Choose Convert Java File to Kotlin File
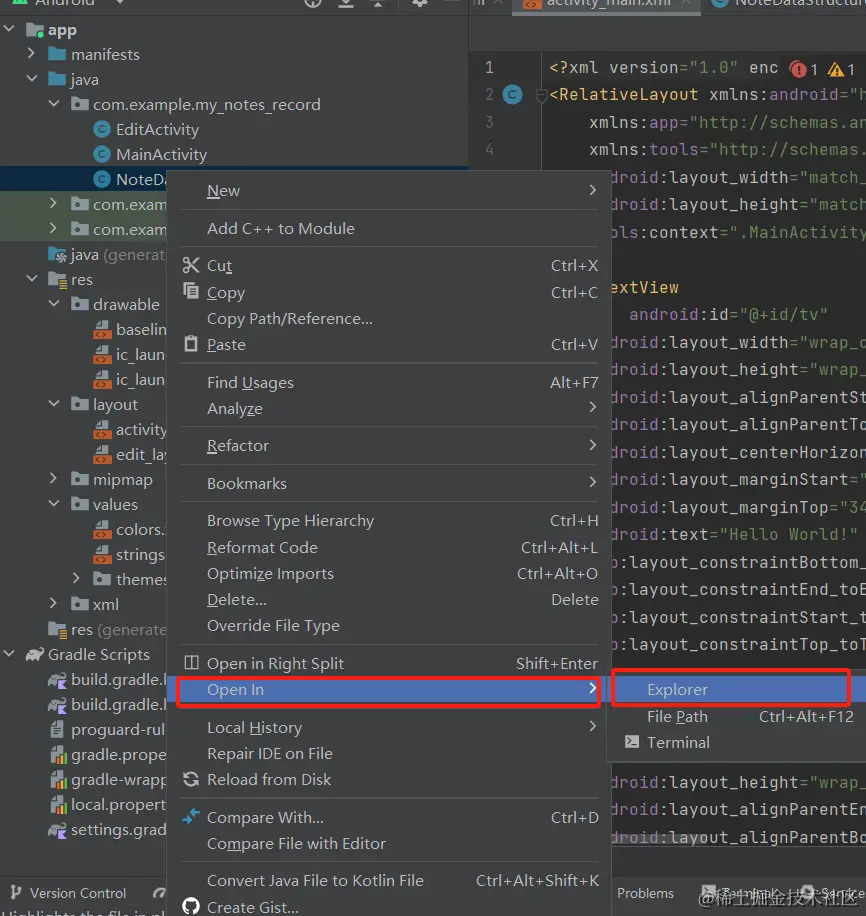This screenshot has width=866, height=916. [389, 880]
